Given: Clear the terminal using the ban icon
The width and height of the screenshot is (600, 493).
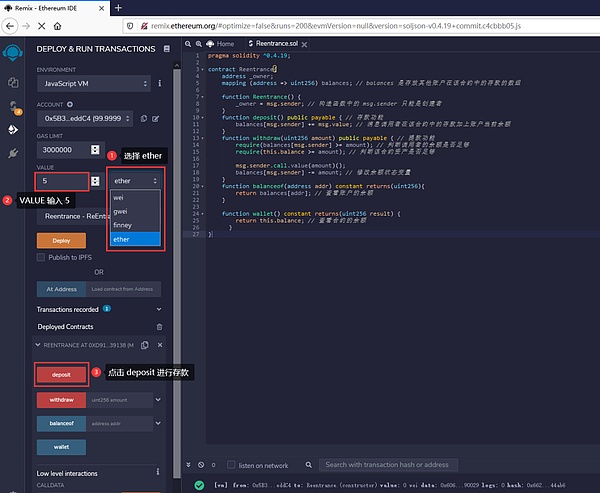Looking at the screenshot, I should tap(200, 465).
